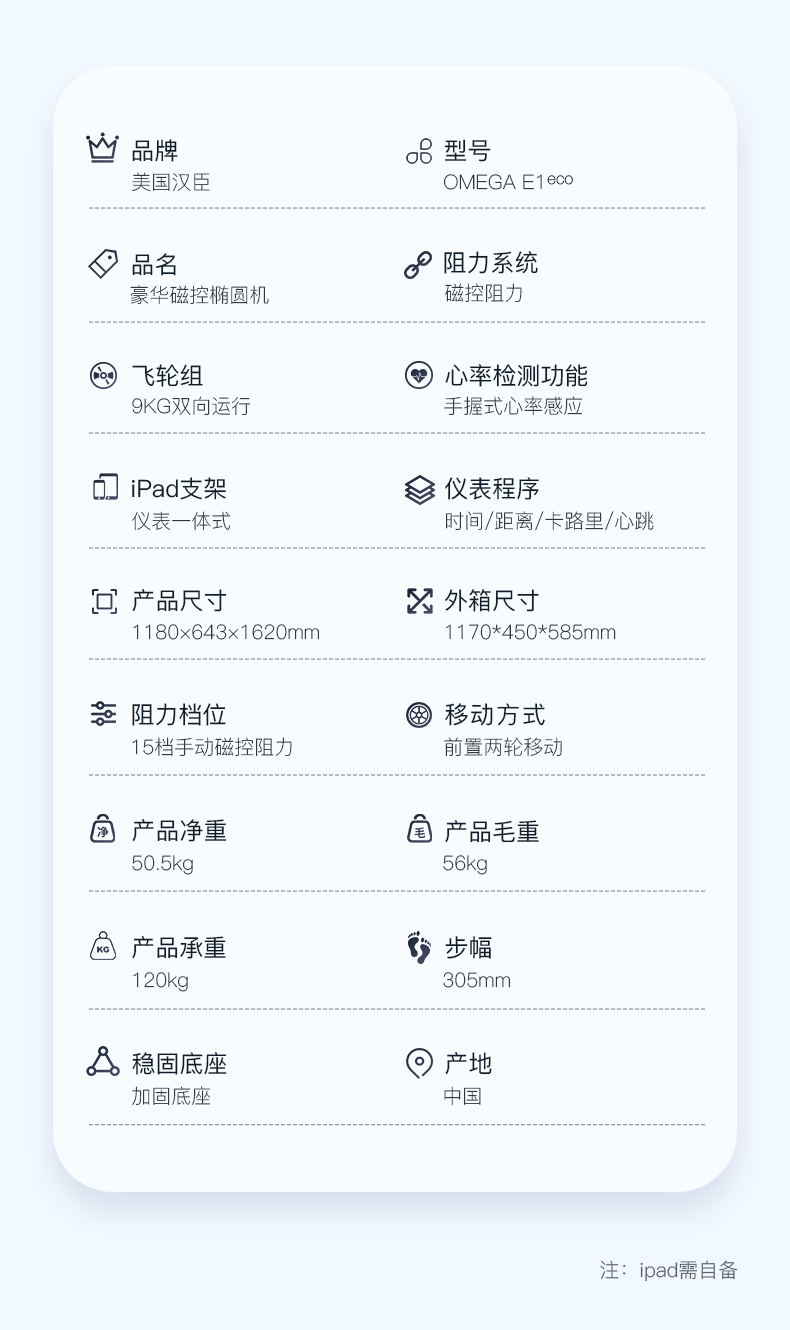Click the triangle nodes icon for 稳固底座

[103, 1062]
